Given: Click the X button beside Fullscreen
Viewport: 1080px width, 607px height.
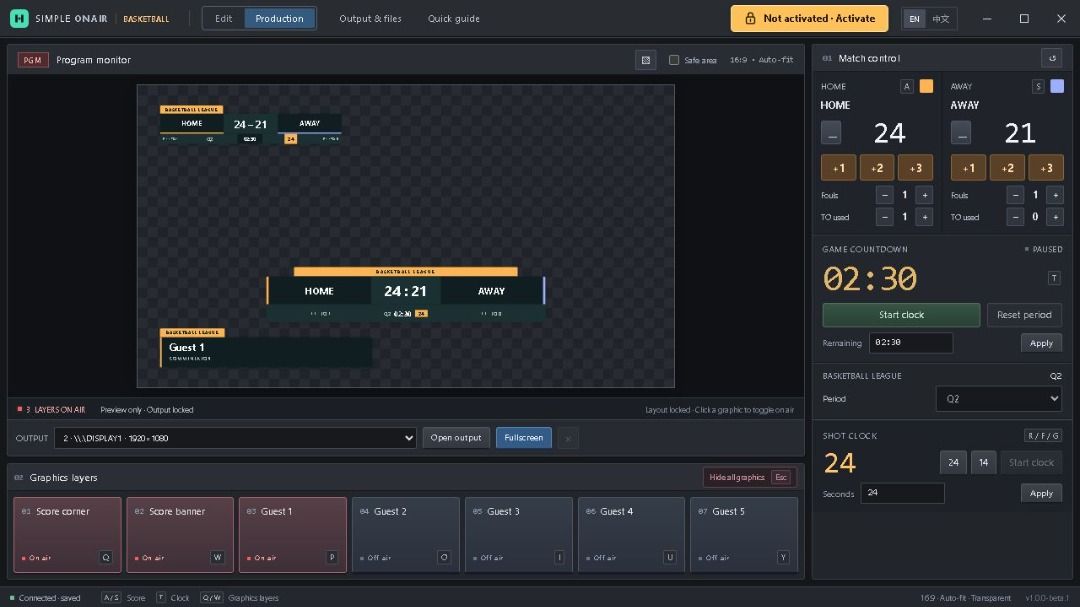Looking at the screenshot, I should pyautogui.click(x=568, y=438).
